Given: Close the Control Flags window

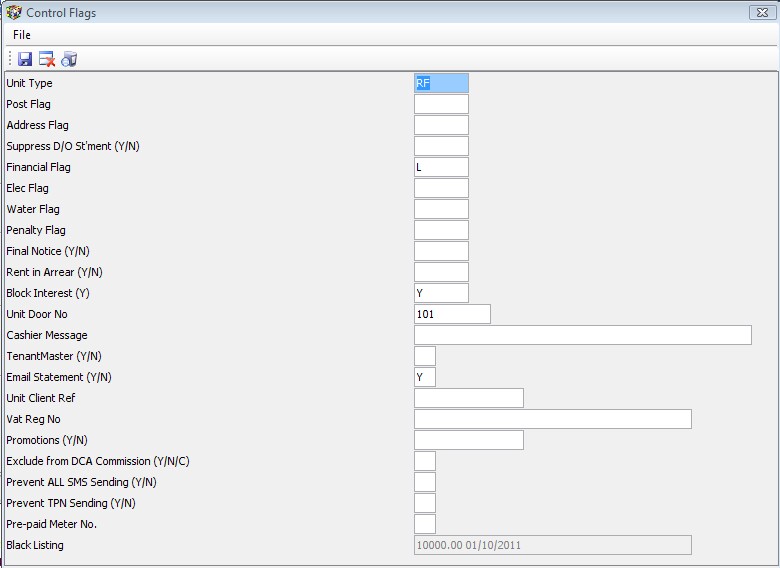Looking at the screenshot, I should (x=763, y=12).
